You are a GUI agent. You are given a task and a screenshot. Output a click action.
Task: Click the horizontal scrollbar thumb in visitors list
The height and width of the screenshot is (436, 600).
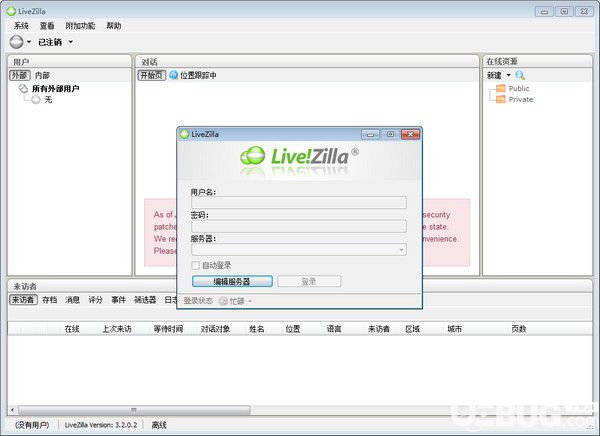134,410
